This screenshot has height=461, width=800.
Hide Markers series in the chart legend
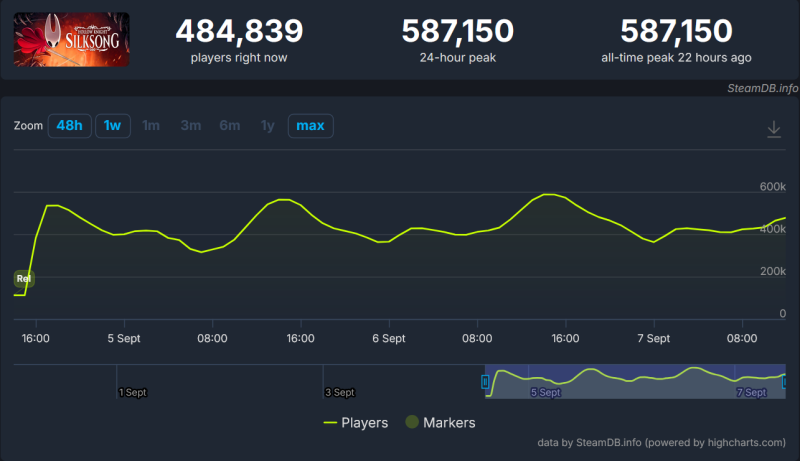(440, 423)
